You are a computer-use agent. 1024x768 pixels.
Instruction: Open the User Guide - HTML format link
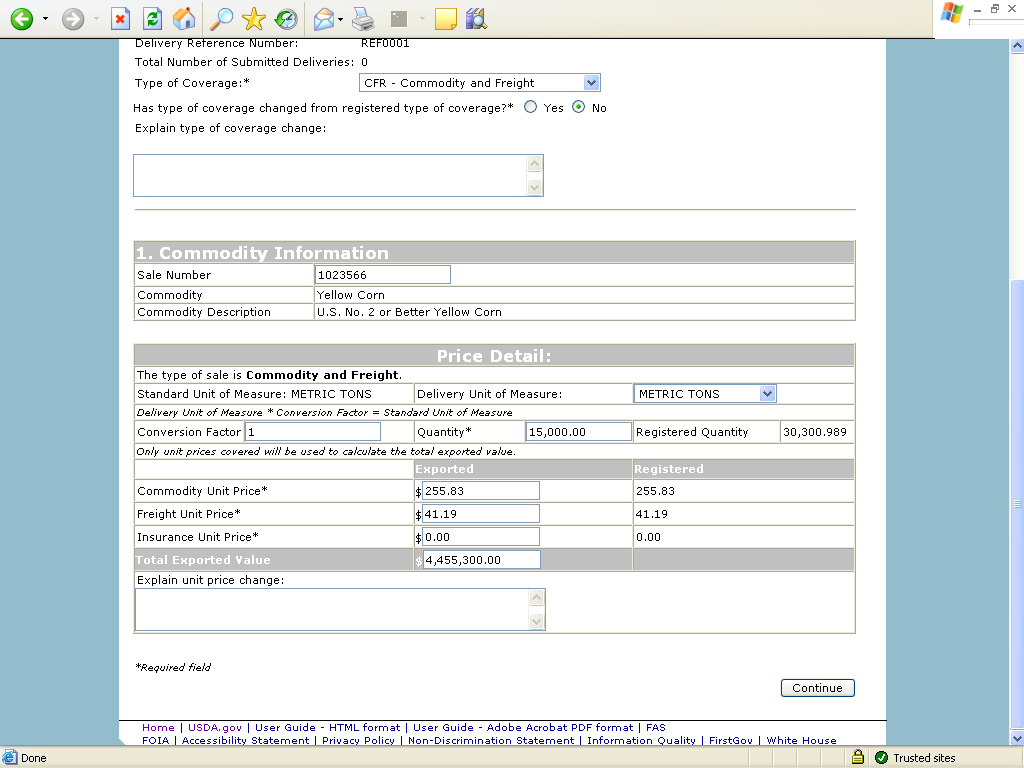[327, 728]
